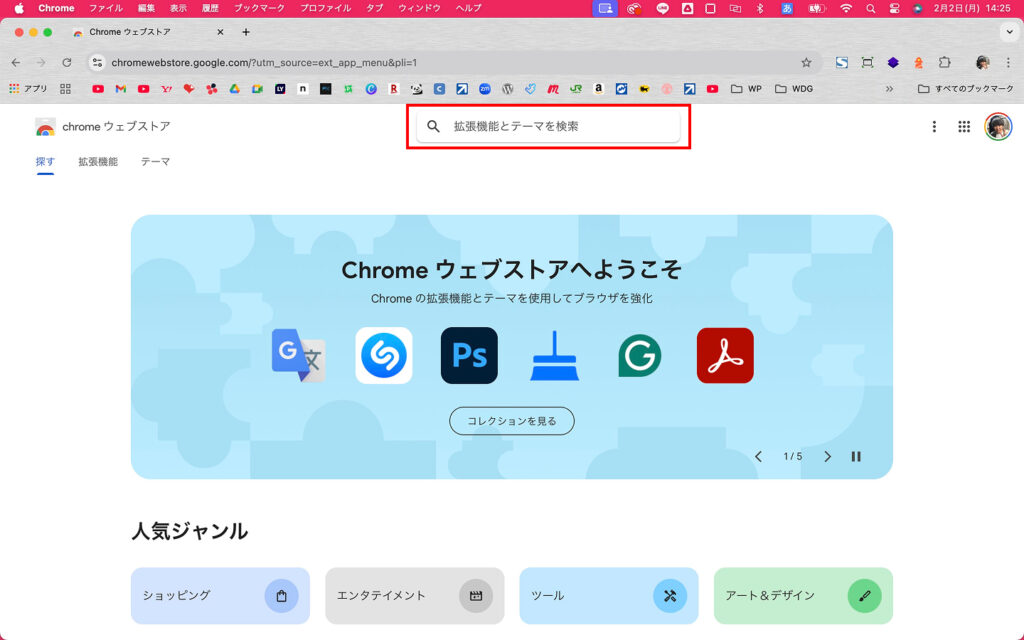Expand the tab search dropdown arrow
This screenshot has width=1024, height=640.
1007,32
